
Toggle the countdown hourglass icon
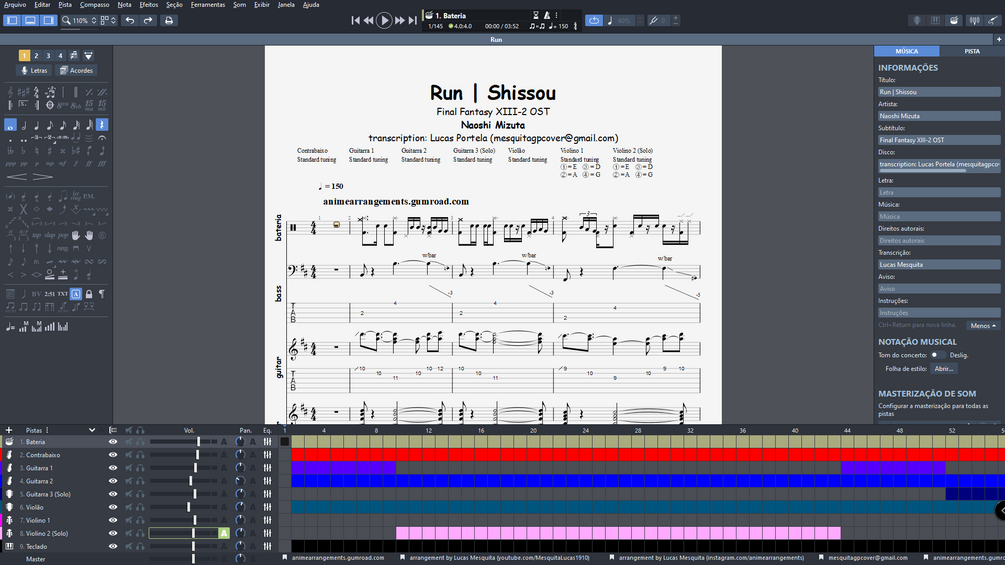[x=536, y=15]
